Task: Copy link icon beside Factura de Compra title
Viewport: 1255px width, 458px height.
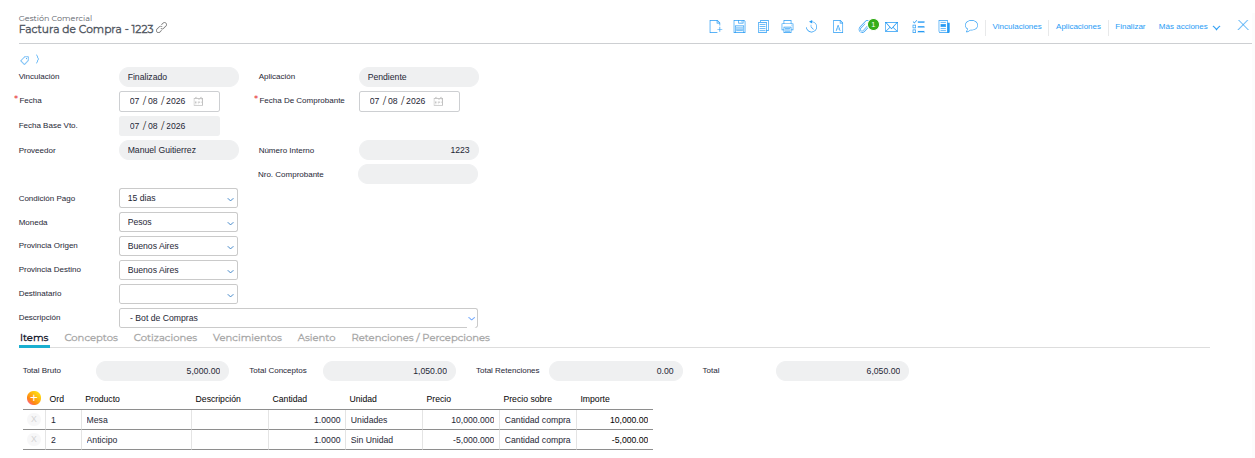Action: (x=162, y=28)
